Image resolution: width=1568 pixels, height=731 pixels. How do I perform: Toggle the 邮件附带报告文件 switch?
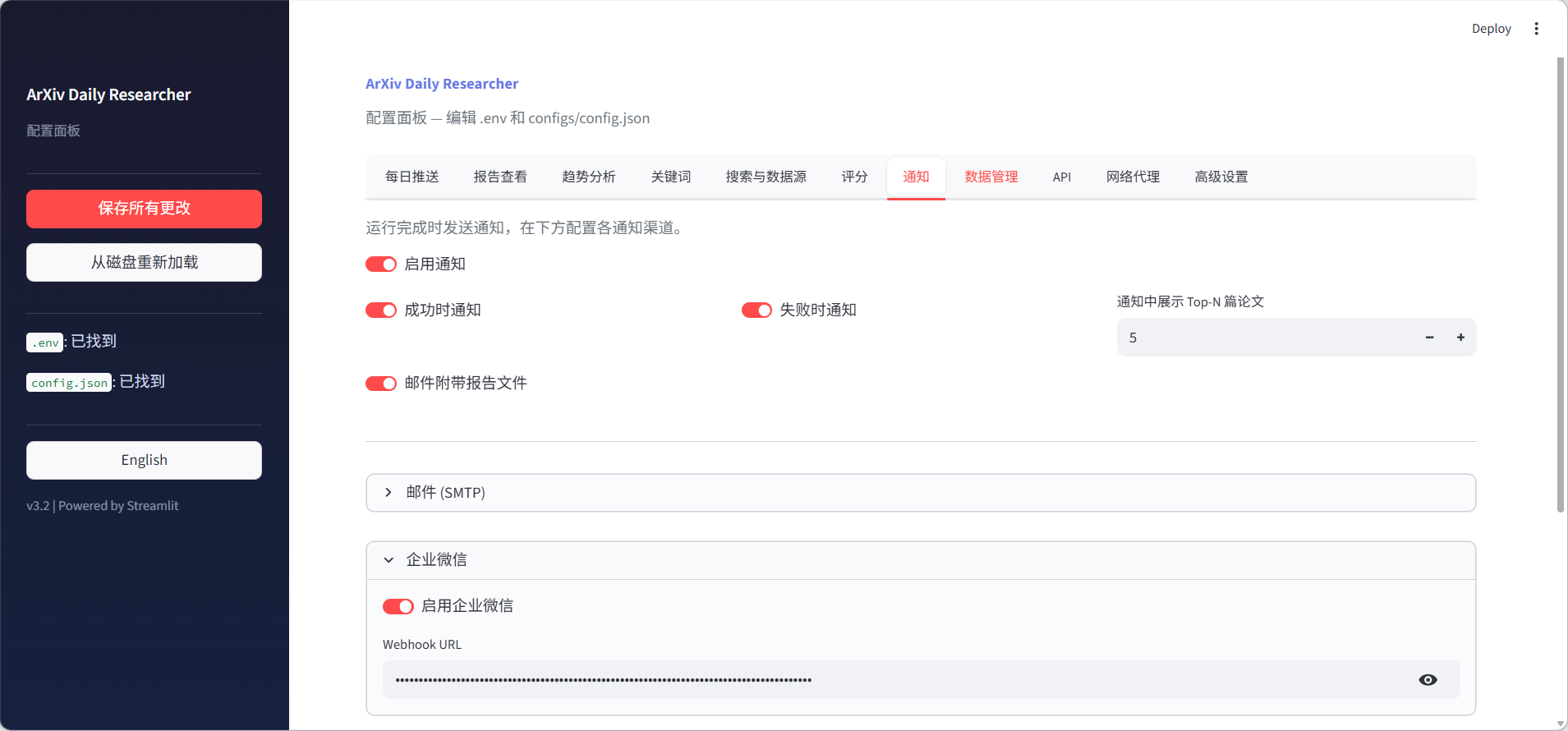click(381, 384)
